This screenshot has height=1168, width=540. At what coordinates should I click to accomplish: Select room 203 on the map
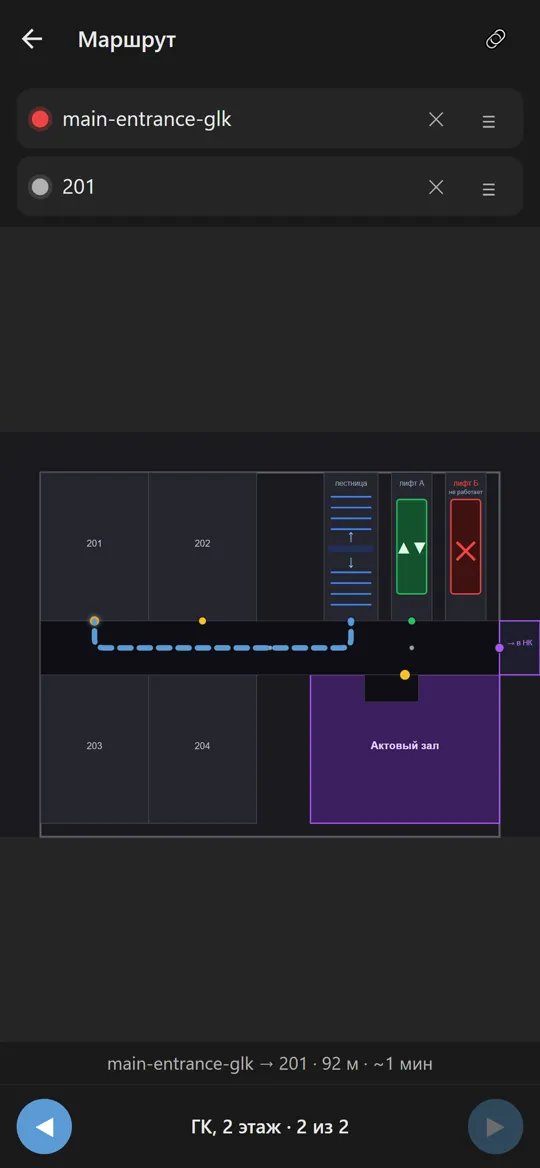pyautogui.click(x=95, y=748)
